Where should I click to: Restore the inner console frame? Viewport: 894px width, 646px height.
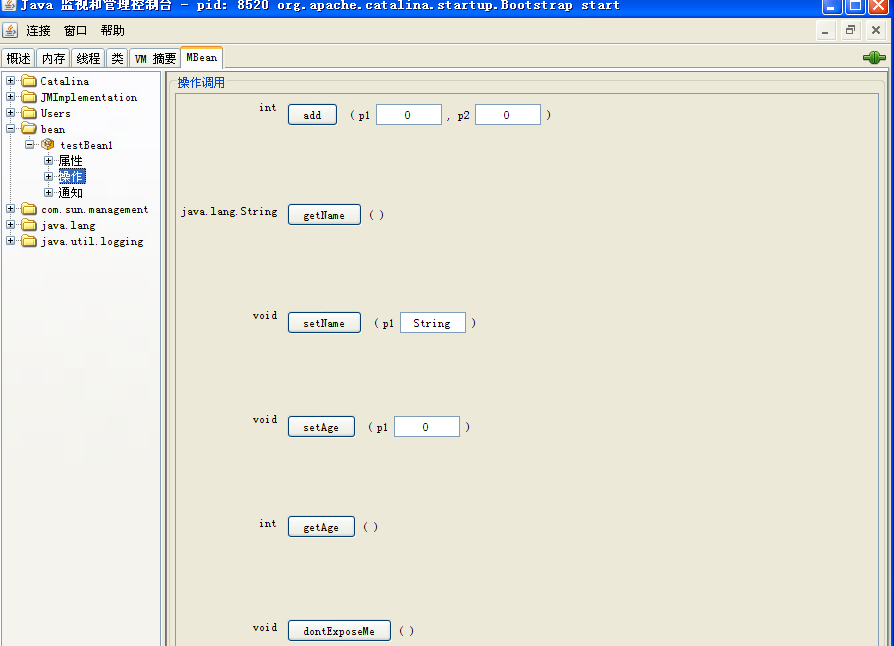coord(850,30)
